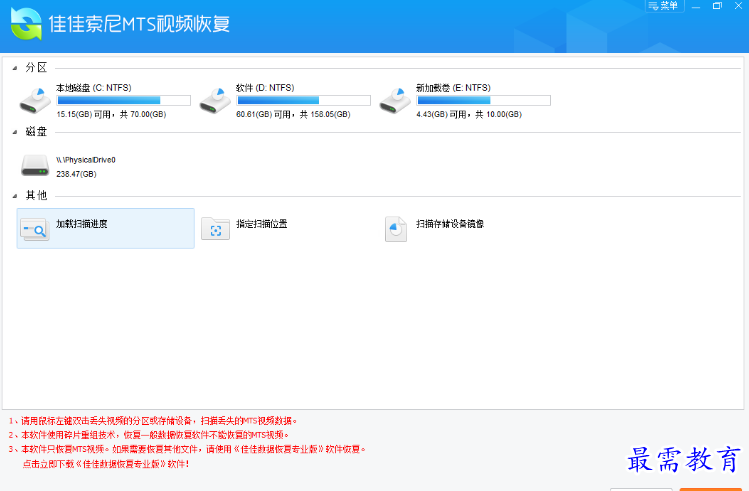Click the 扫描存储设备镜像 file icon
Viewport: 749px width, 491px height.
[x=396, y=229]
